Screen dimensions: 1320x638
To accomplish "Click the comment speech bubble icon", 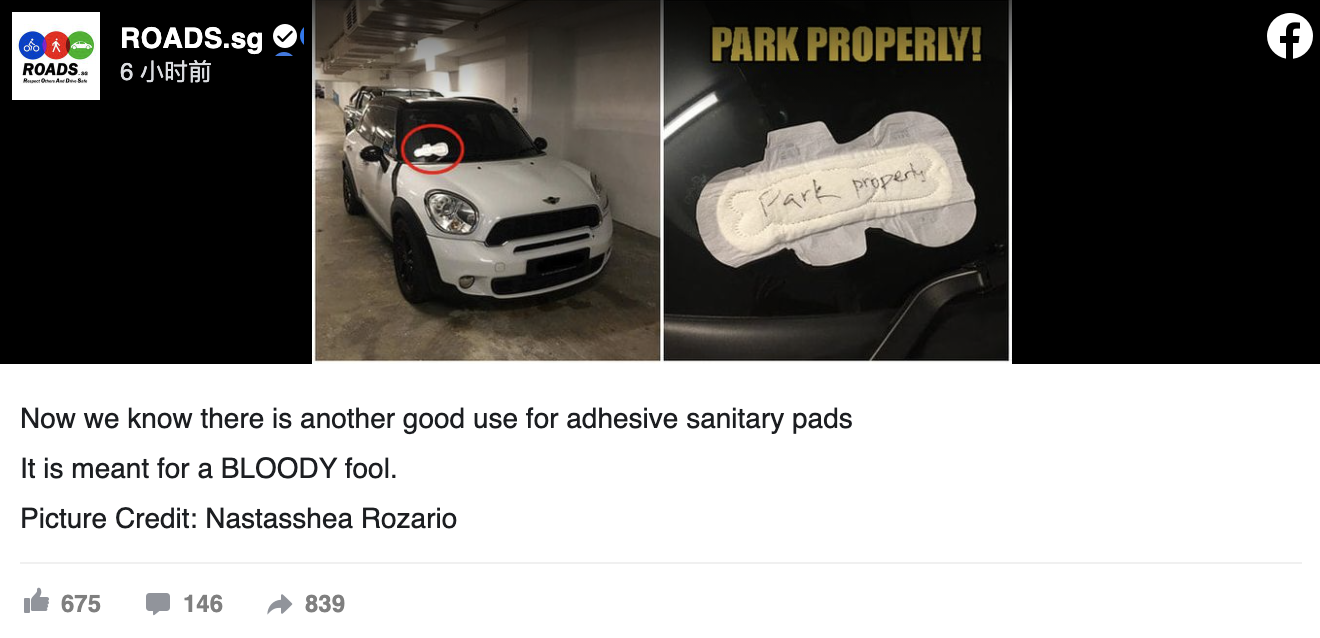I will (x=157, y=603).
